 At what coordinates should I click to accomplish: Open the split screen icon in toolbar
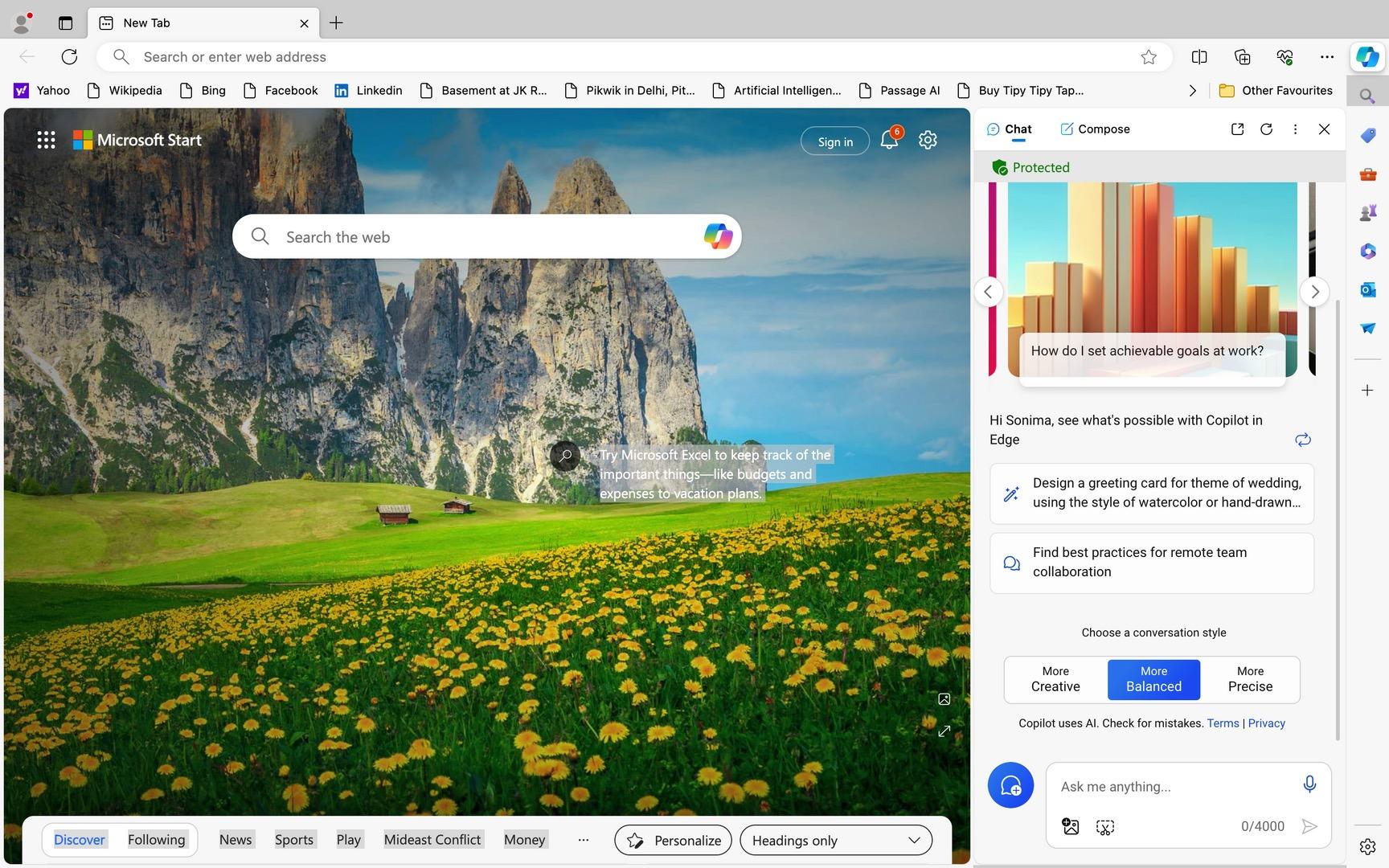(1199, 57)
